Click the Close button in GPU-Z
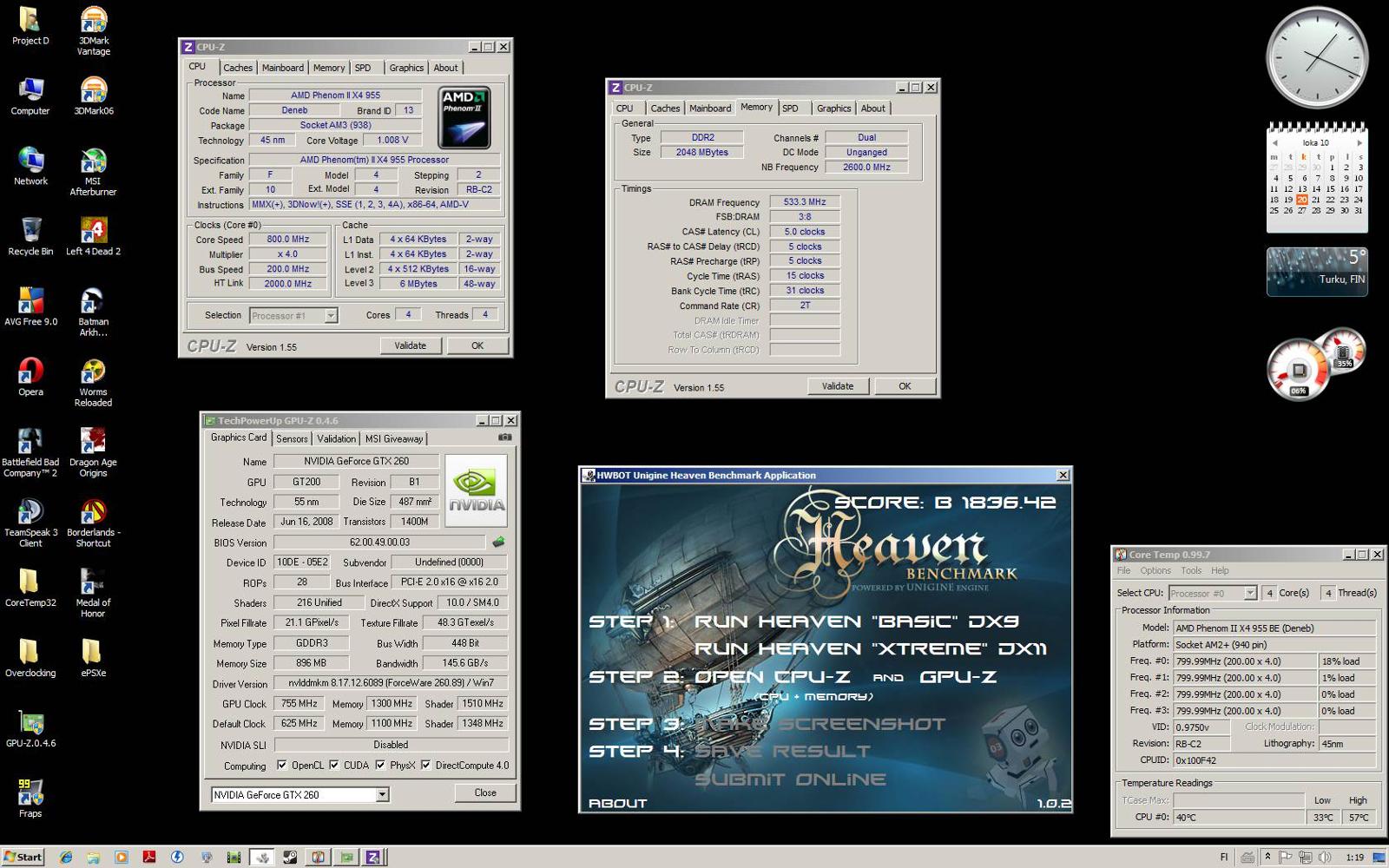The image size is (1389, 868). 485,792
